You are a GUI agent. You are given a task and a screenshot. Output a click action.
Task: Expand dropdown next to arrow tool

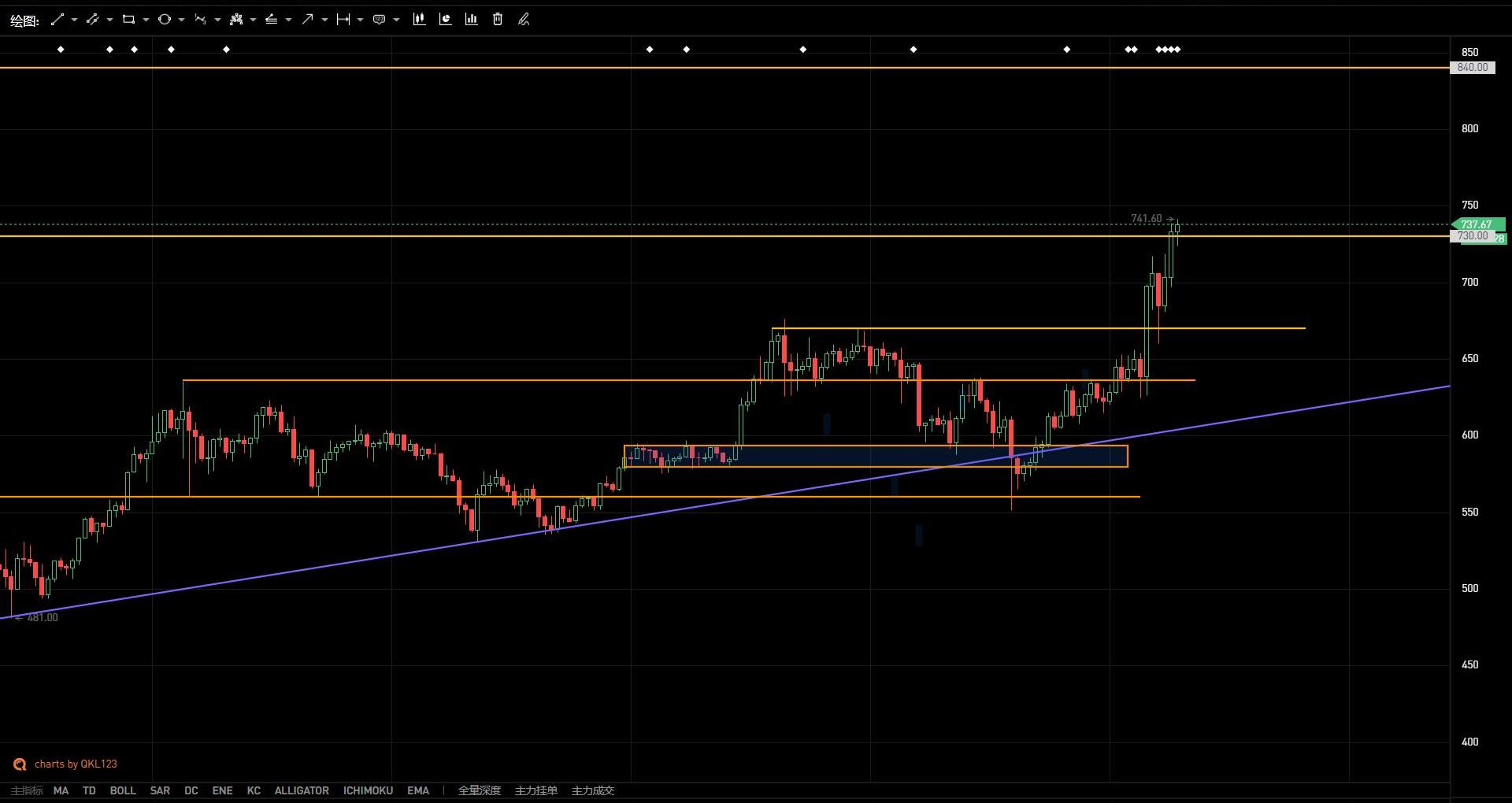[x=324, y=20]
